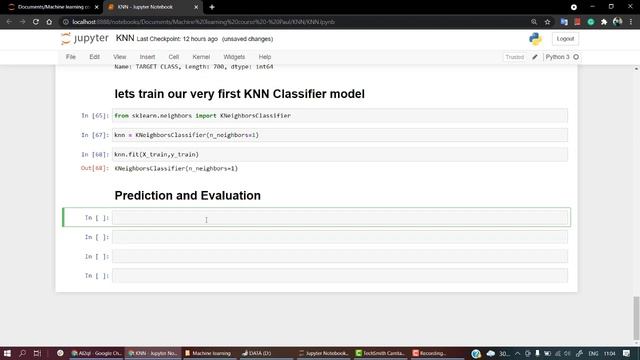Open the Cell menu
The image size is (640, 360).
[x=174, y=57]
